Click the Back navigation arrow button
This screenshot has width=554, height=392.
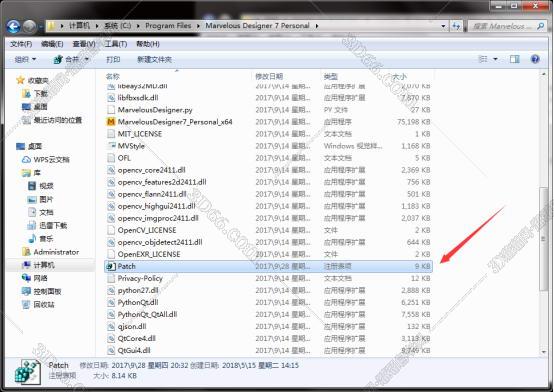[13, 26]
